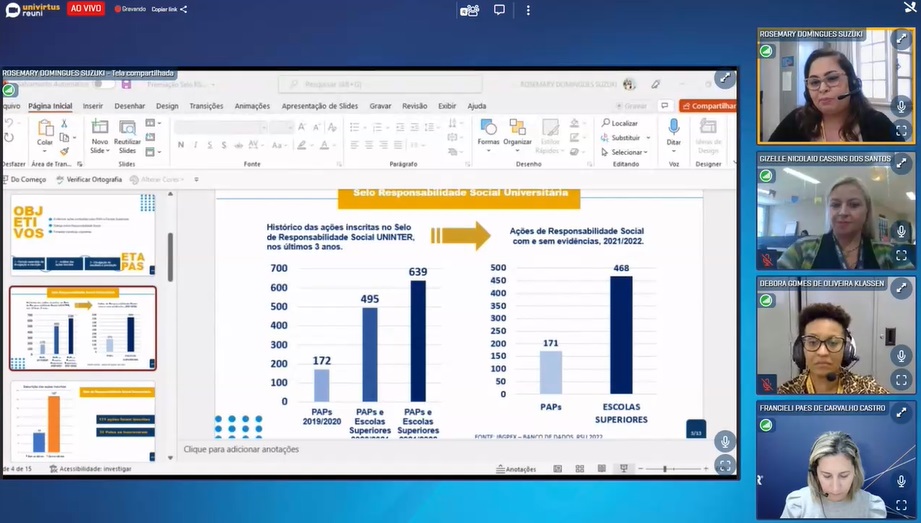Viewport: 921px width, 523px height.
Task: Open Novo Slide dropdown arrow
Action: point(108,151)
